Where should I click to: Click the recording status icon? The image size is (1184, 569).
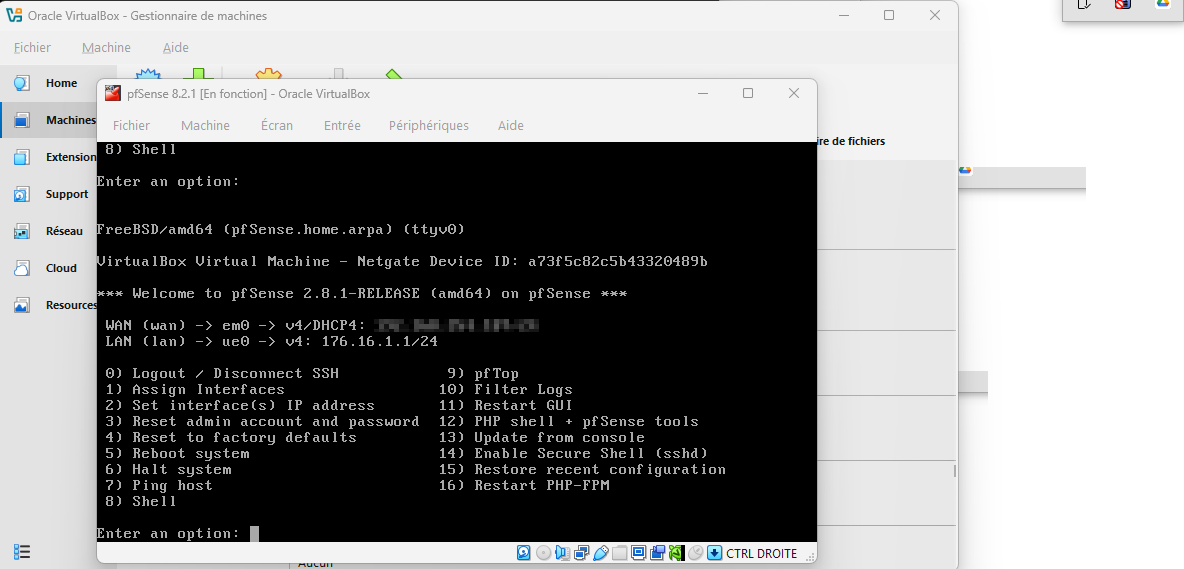coord(657,553)
